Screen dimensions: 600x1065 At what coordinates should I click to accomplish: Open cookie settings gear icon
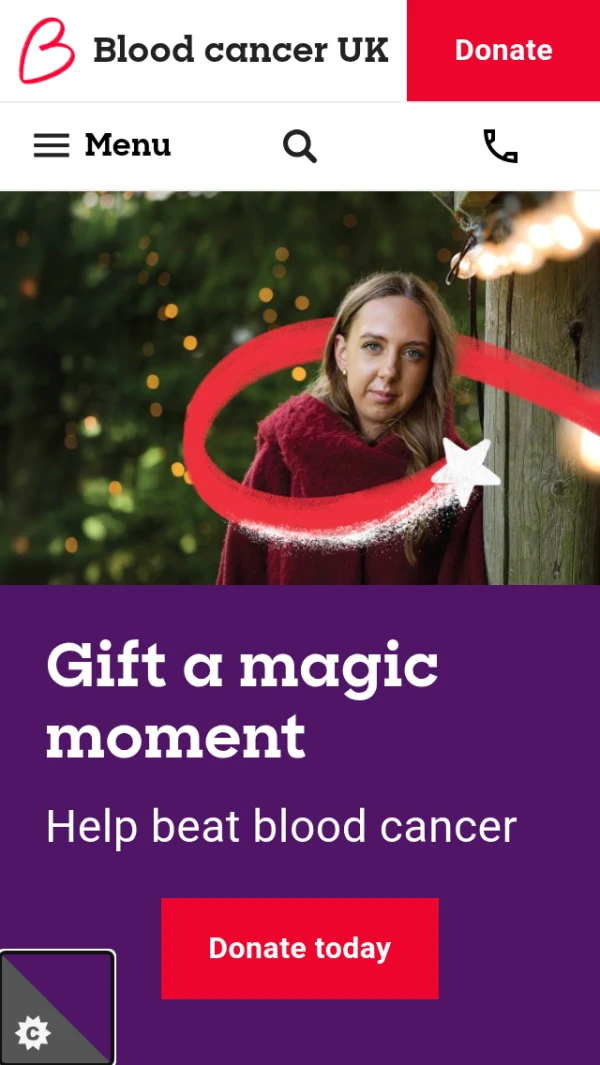tap(33, 1033)
